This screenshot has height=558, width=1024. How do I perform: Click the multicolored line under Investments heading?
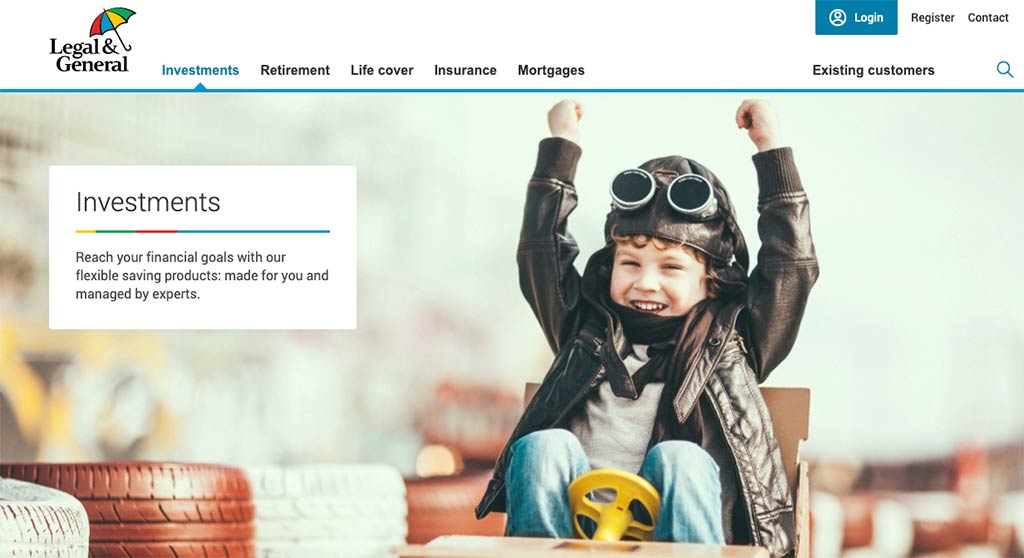click(x=202, y=231)
